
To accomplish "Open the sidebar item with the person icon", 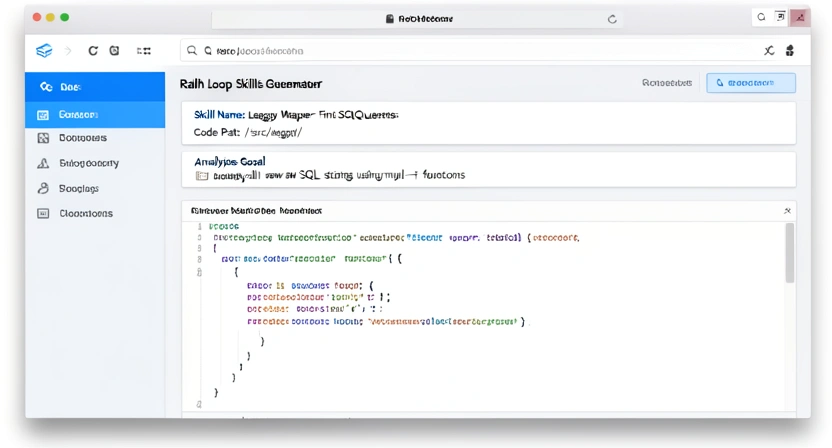I will [x=95, y=188].
